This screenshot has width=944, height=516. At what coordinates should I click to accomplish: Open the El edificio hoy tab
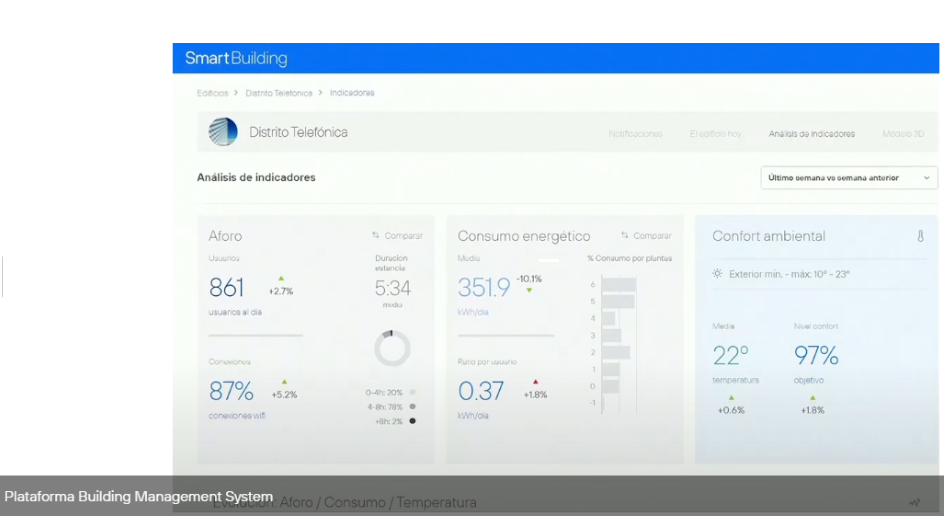715,134
